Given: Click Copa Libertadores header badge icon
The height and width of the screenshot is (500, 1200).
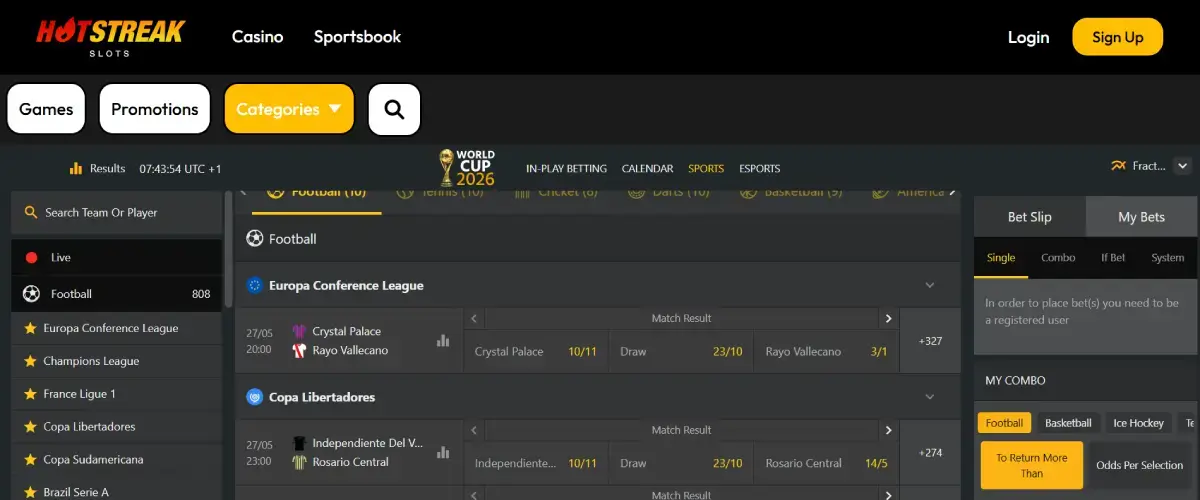Looking at the screenshot, I should tap(254, 397).
